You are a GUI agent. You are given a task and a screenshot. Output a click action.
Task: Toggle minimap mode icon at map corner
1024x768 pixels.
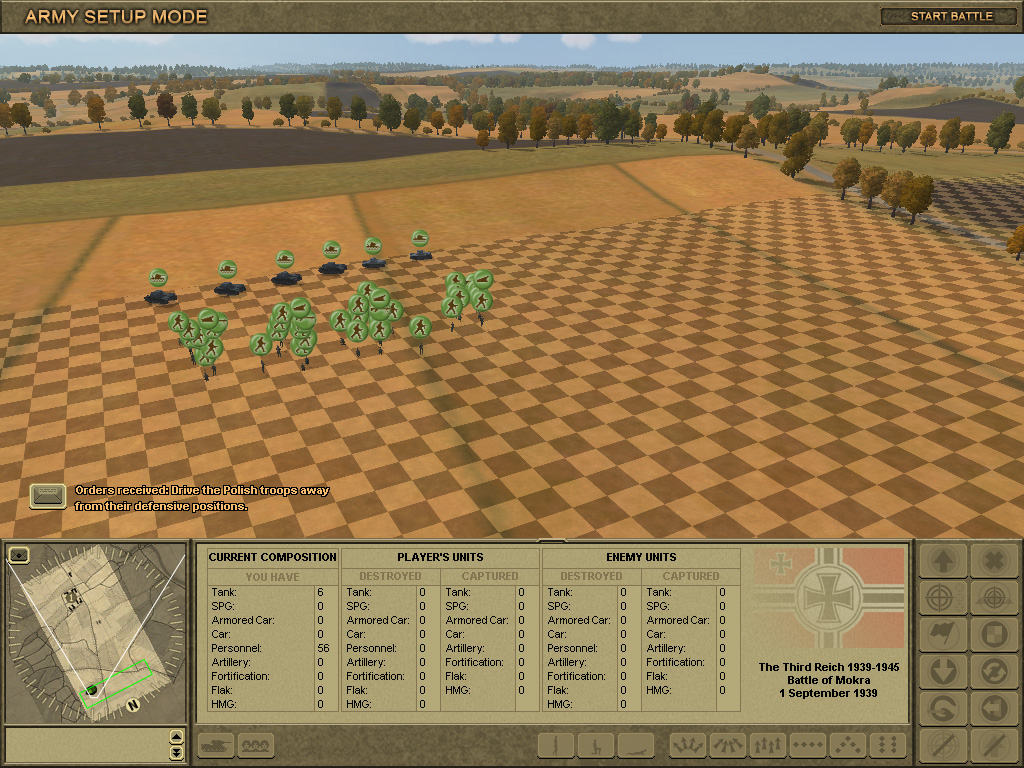coord(18,553)
